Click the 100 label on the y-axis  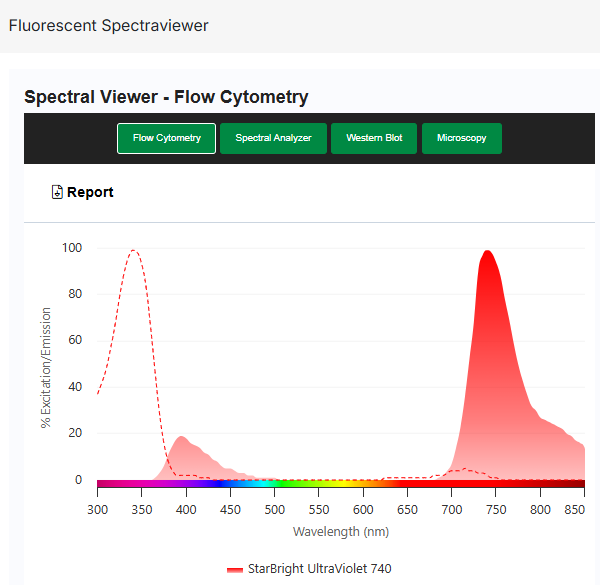pyautogui.click(x=71, y=248)
